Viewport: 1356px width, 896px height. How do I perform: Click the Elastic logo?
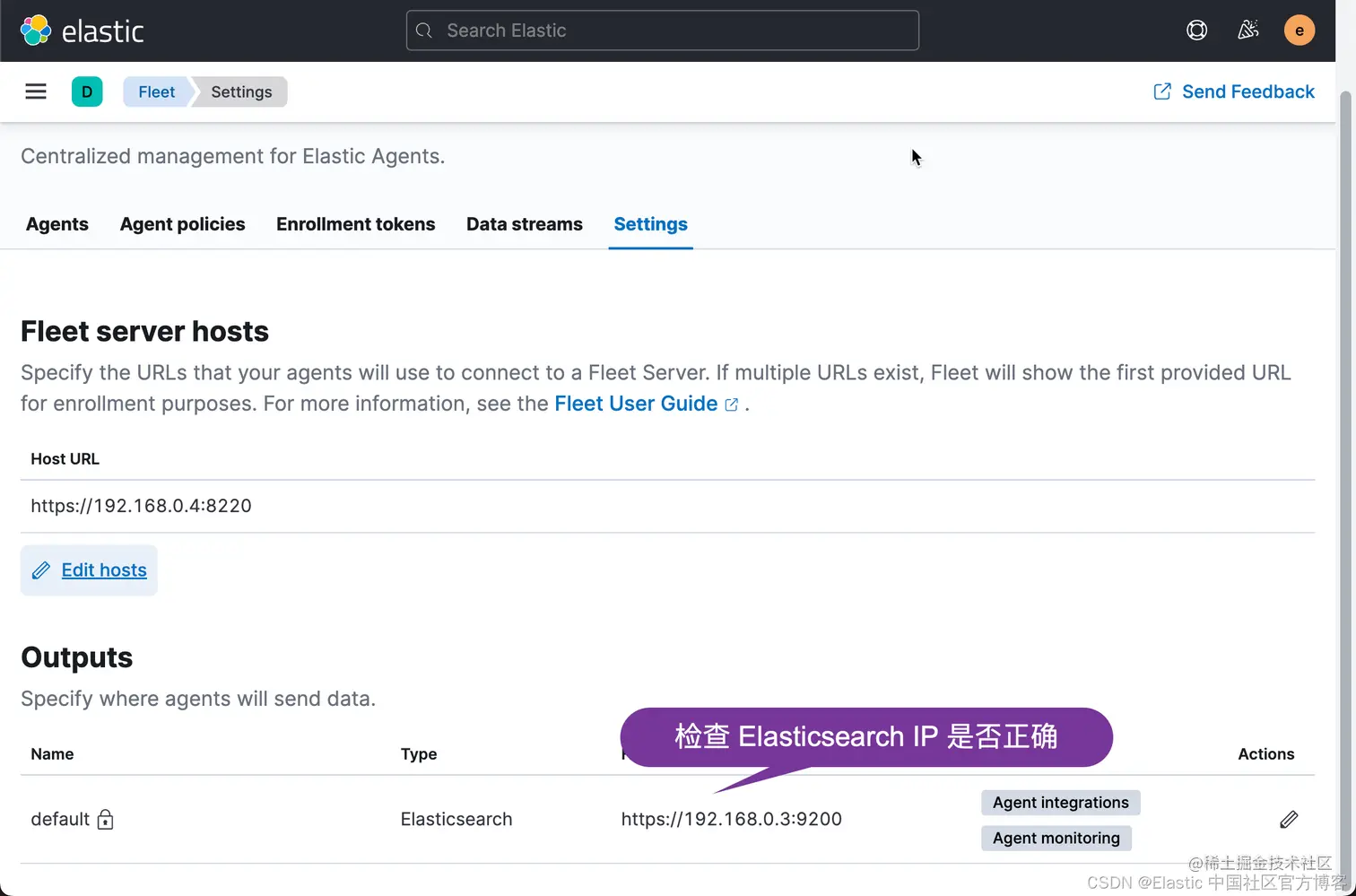pos(82,30)
